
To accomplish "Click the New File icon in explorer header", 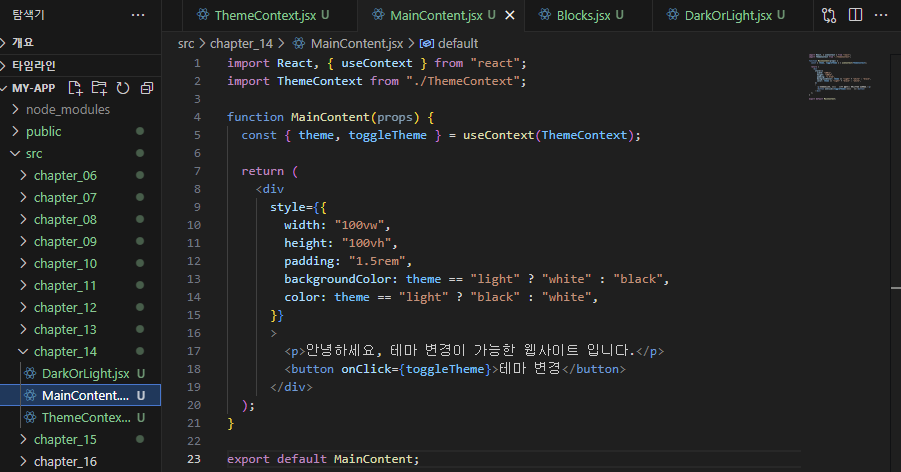I will [x=75, y=88].
